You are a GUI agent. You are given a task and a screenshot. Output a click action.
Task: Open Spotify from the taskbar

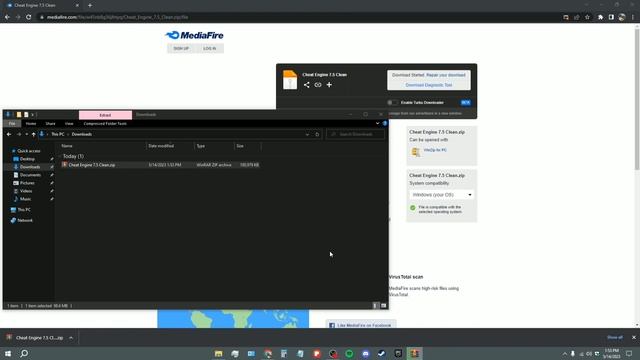[349, 353]
